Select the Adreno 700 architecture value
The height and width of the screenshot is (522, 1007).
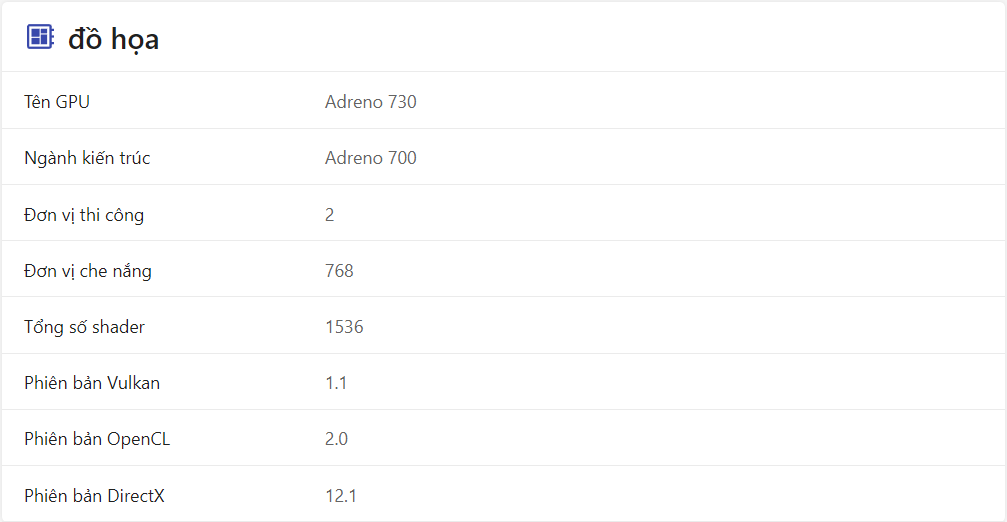370,157
